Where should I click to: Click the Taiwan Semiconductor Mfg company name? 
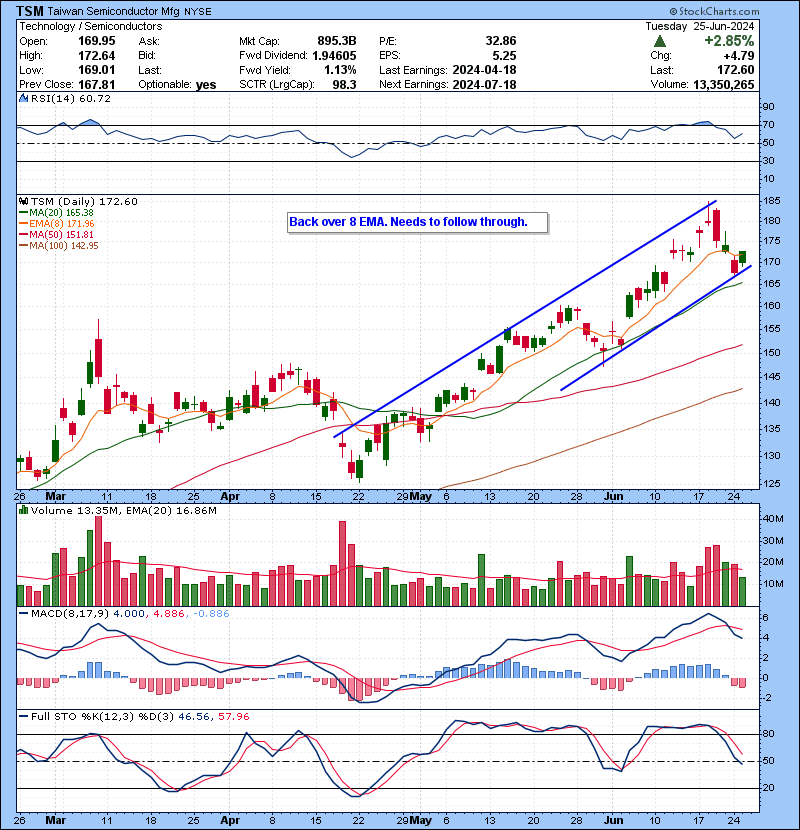point(114,11)
